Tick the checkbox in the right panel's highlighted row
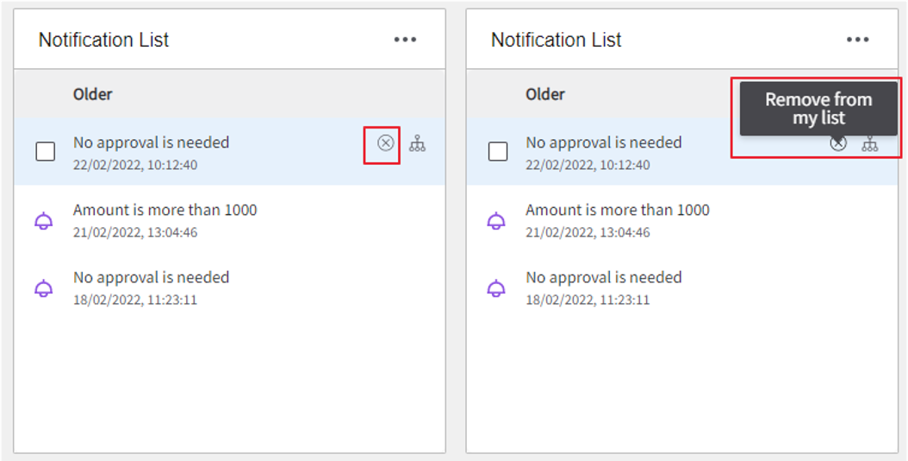Viewport: 908px width, 461px height. tap(498, 152)
